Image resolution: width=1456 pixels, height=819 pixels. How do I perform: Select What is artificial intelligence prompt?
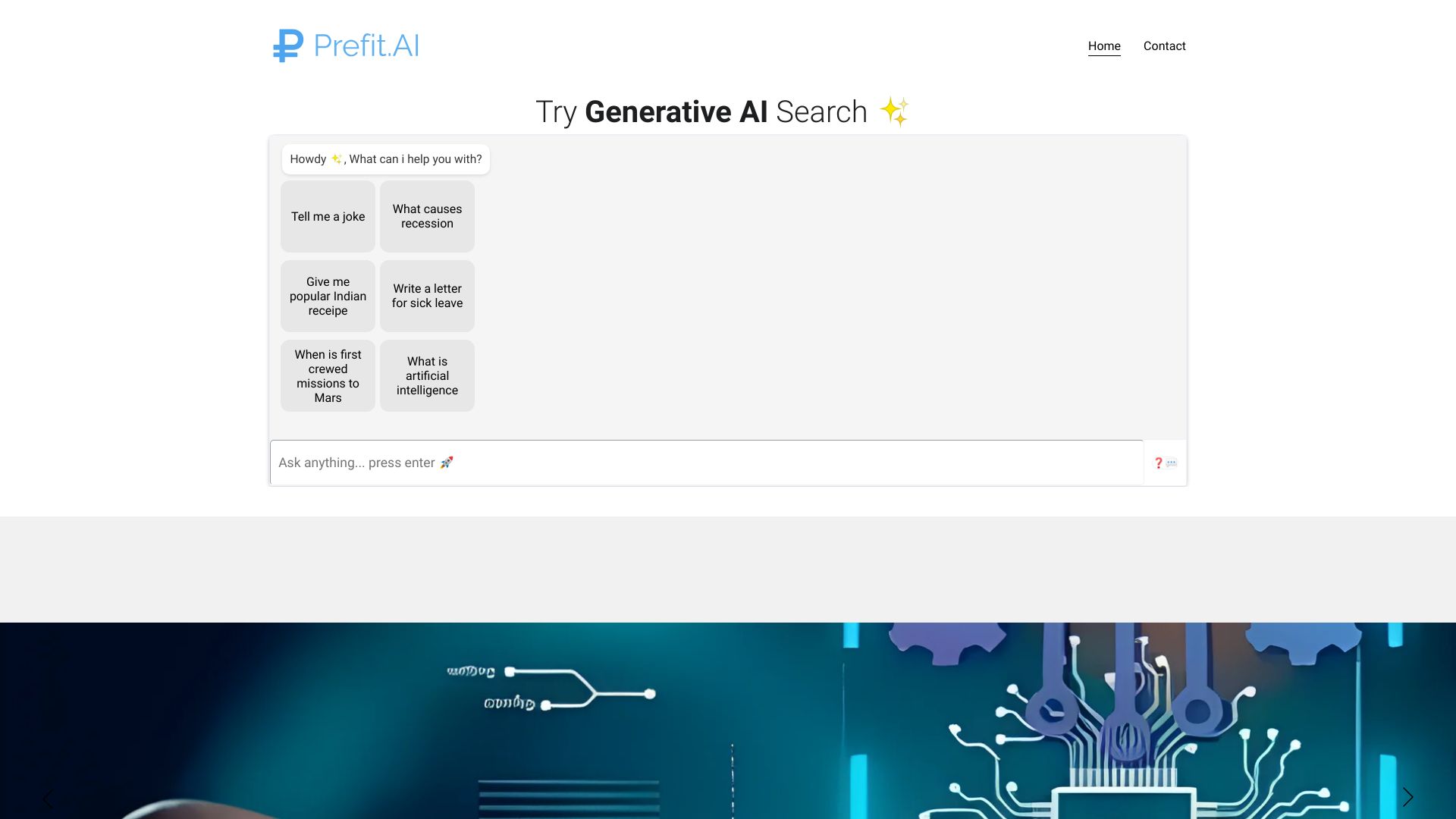tap(427, 377)
